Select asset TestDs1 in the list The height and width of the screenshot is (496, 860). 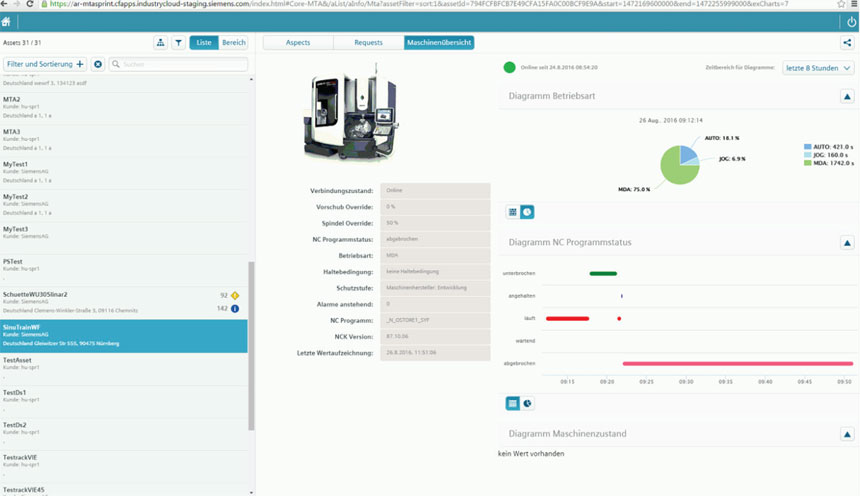pos(124,401)
